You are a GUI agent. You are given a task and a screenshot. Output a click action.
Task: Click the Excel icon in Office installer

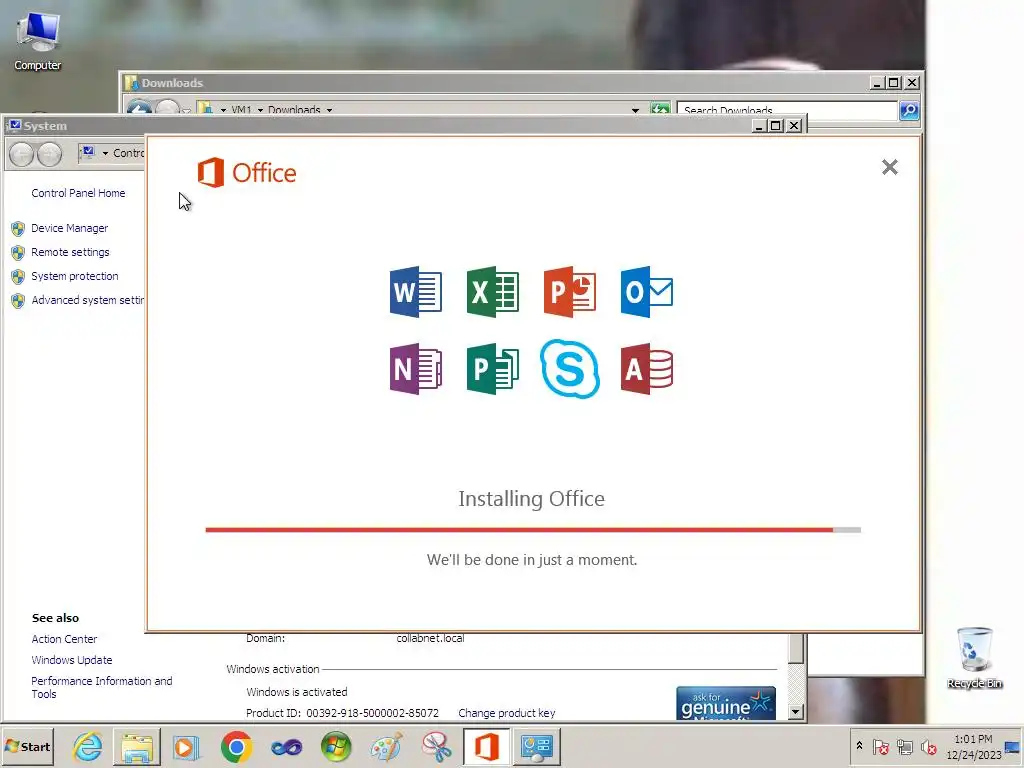click(492, 292)
